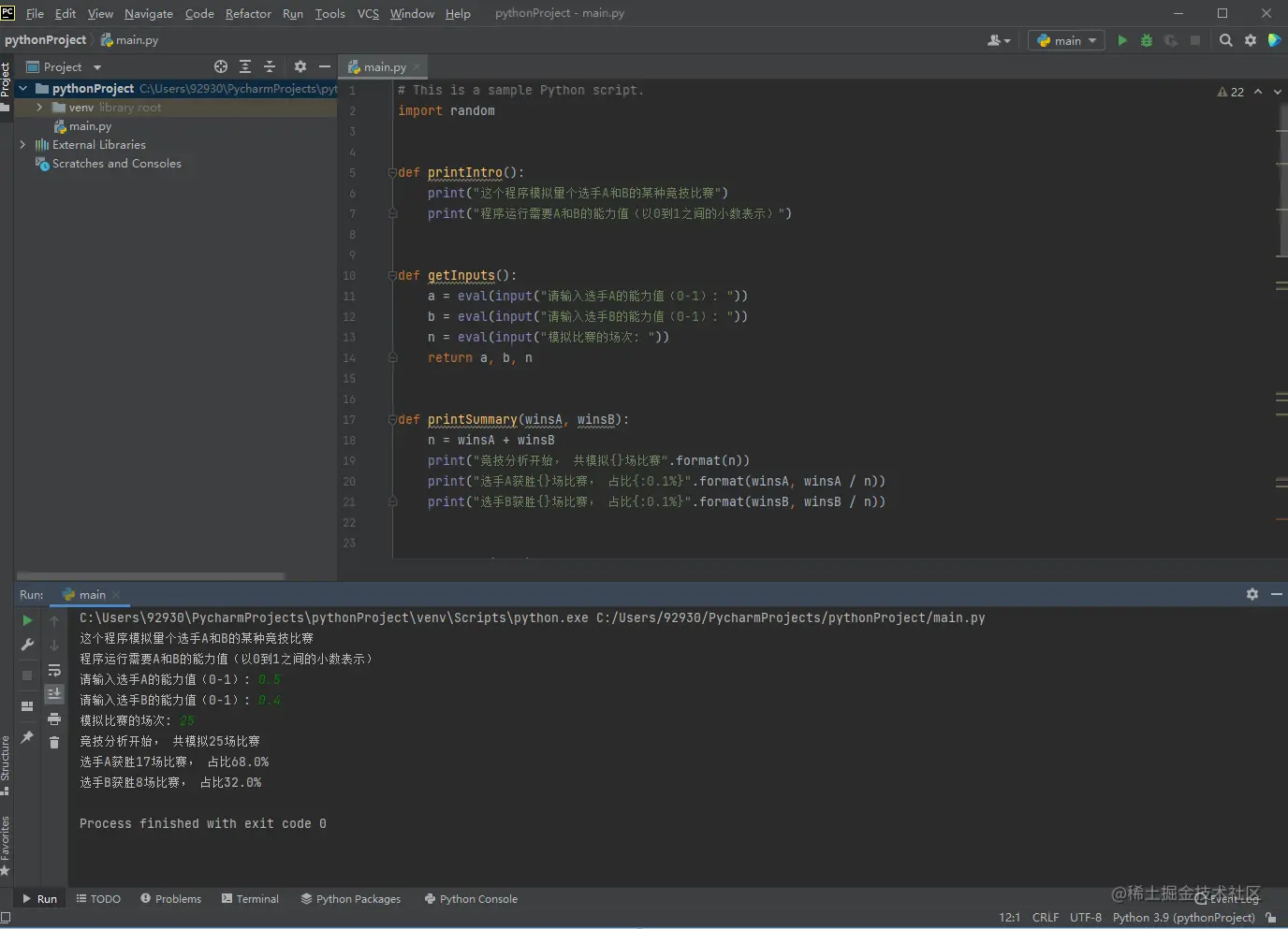Image resolution: width=1288 pixels, height=929 pixels.
Task: Open Run panel settings gear
Action: pyautogui.click(x=1252, y=594)
